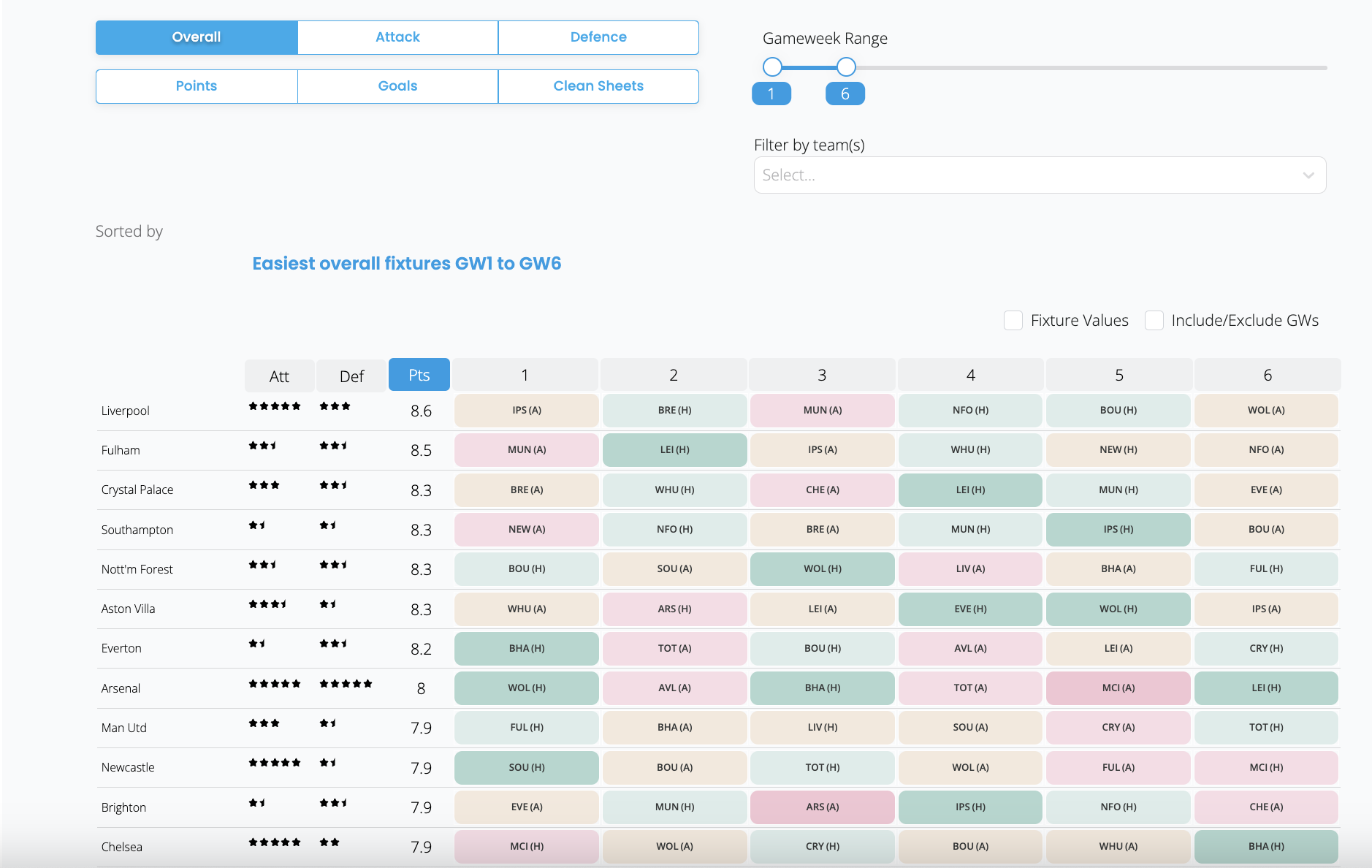Image resolution: width=1372 pixels, height=868 pixels.
Task: Click the Easiest overall fixtures GW1 to GW6 heading
Action: (x=407, y=264)
